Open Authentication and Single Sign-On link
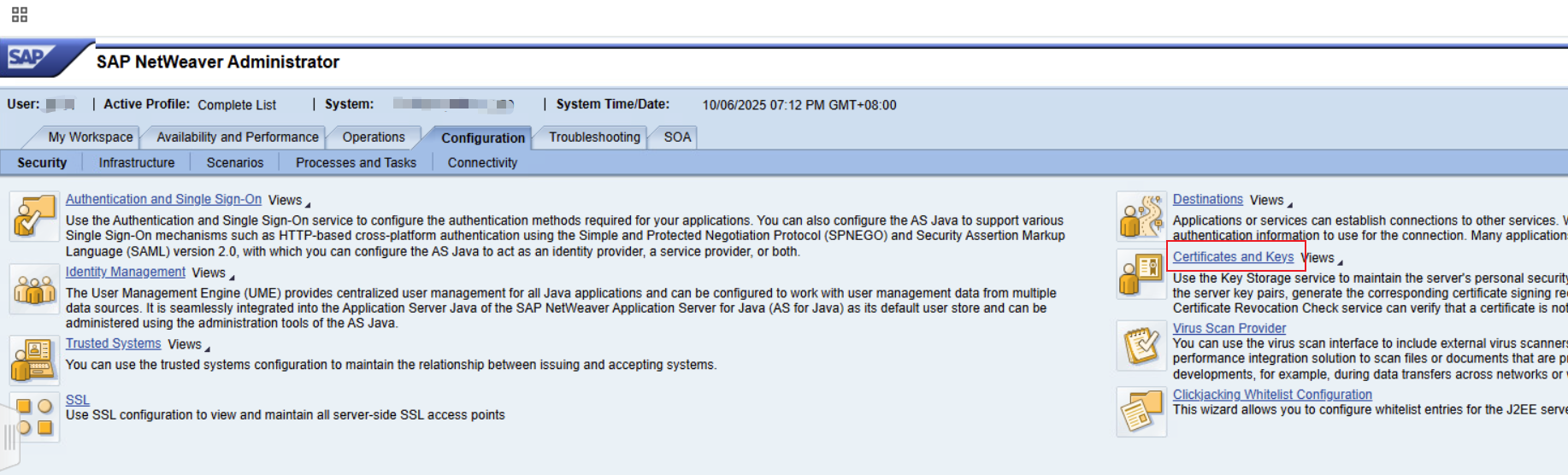The image size is (1568, 475). [x=163, y=199]
